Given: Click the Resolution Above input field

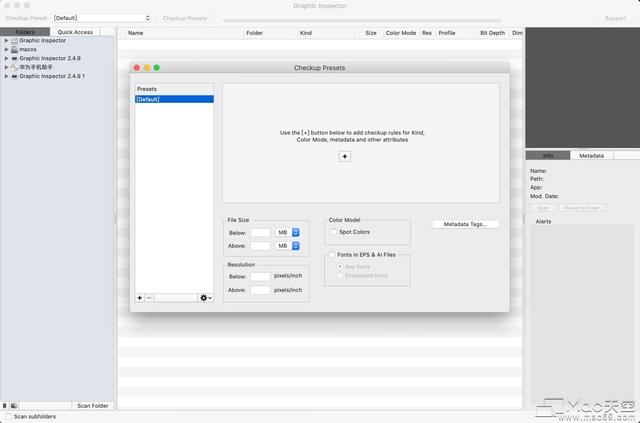Looking at the screenshot, I should (x=260, y=290).
